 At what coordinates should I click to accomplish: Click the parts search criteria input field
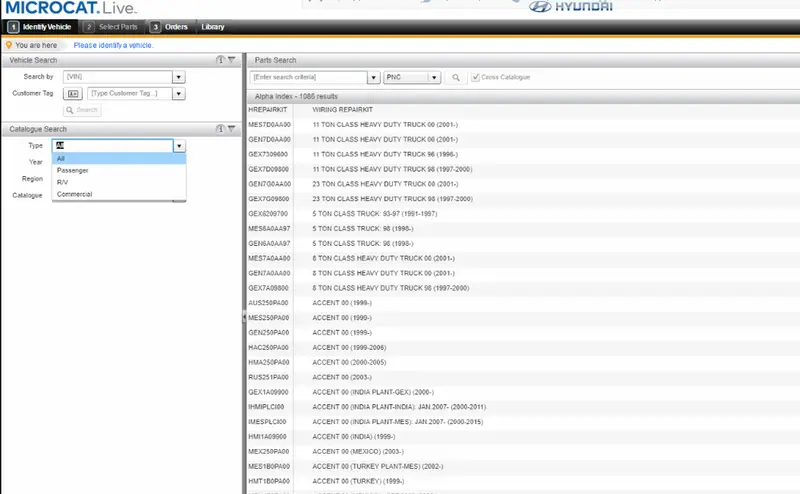tap(309, 77)
